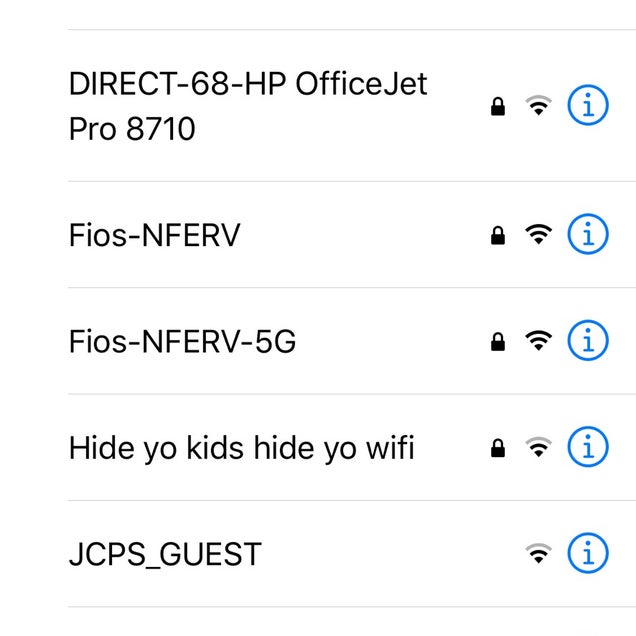Connect to the Fios-NFERV-5G network name
The image size is (636, 636).
[183, 341]
